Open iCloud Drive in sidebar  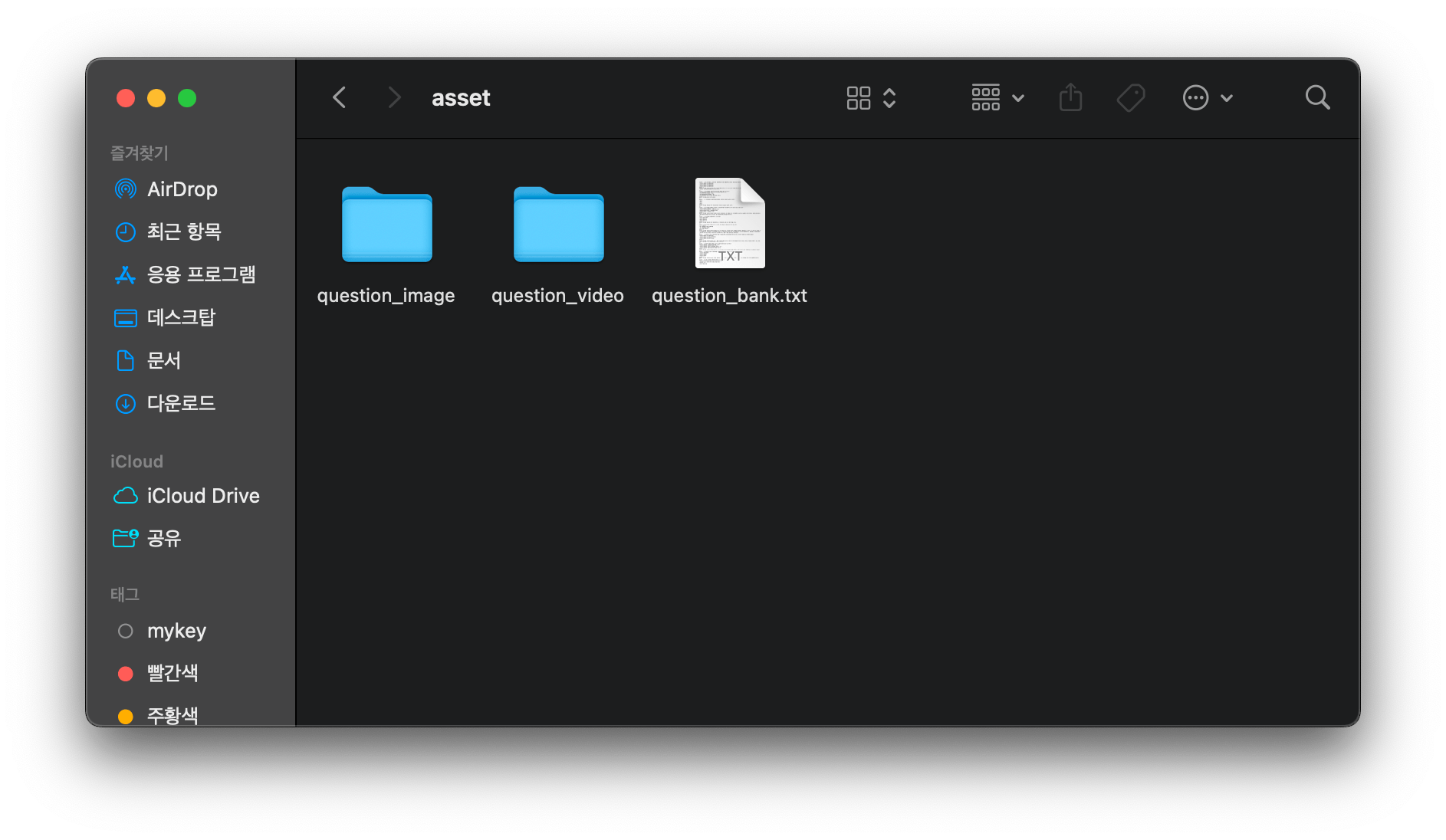(x=202, y=496)
